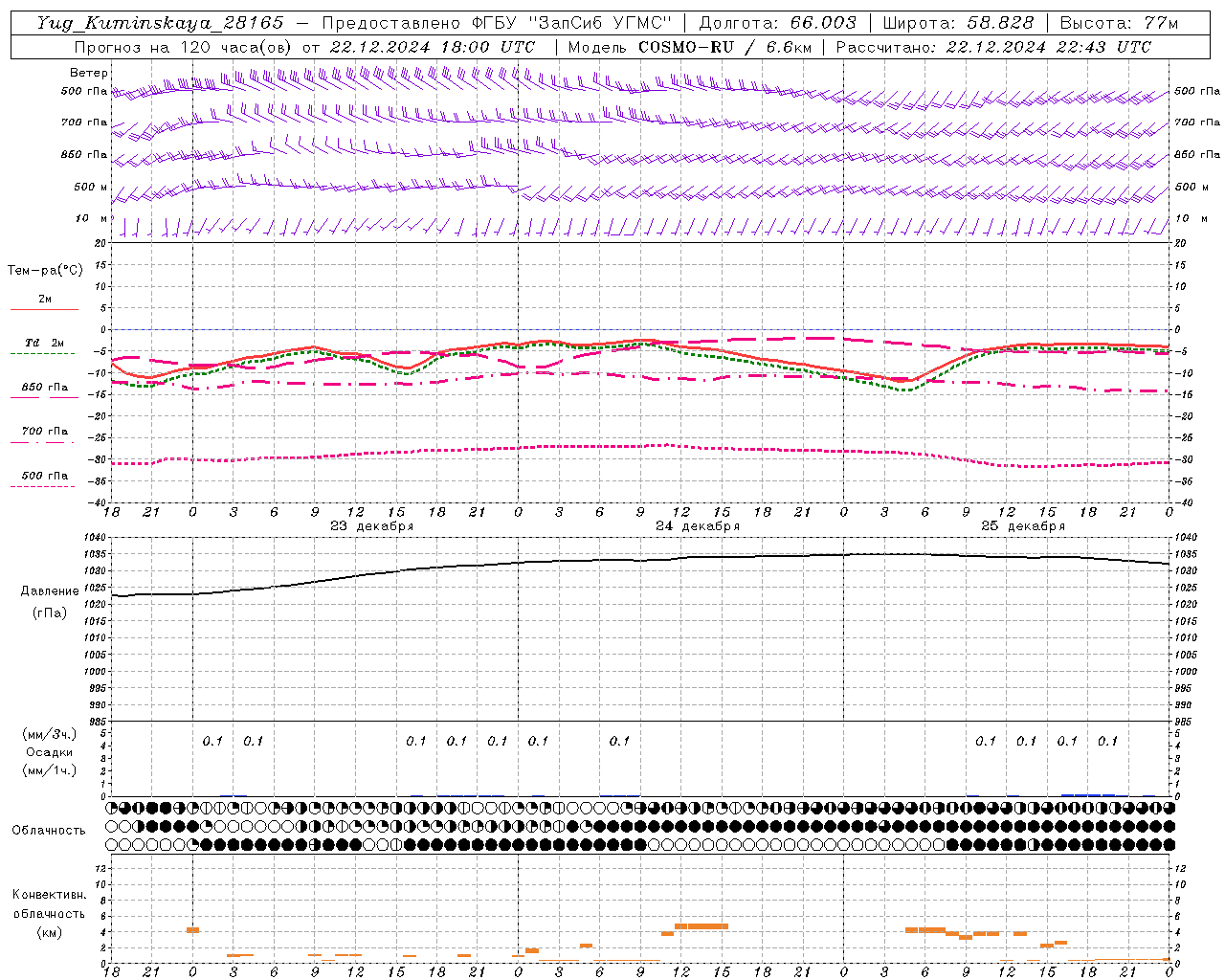Click the (мм/1ч.) precipitation unit label
This screenshot has height=980, width=1225.
tap(49, 770)
